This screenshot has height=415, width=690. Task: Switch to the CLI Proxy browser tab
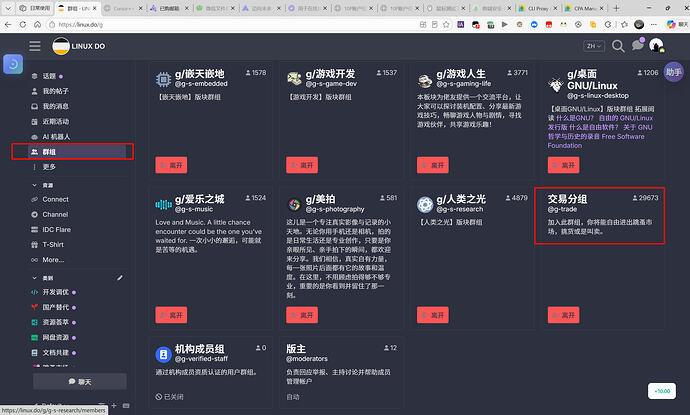[x=537, y=8]
